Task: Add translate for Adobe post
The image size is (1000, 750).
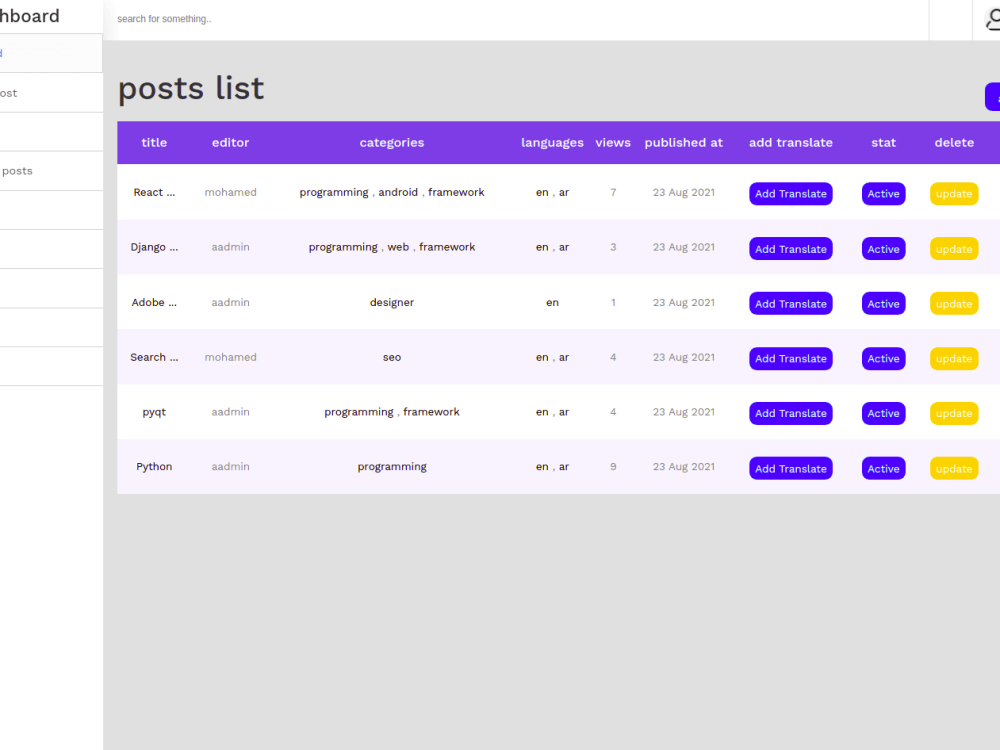Action: pyautogui.click(x=790, y=304)
